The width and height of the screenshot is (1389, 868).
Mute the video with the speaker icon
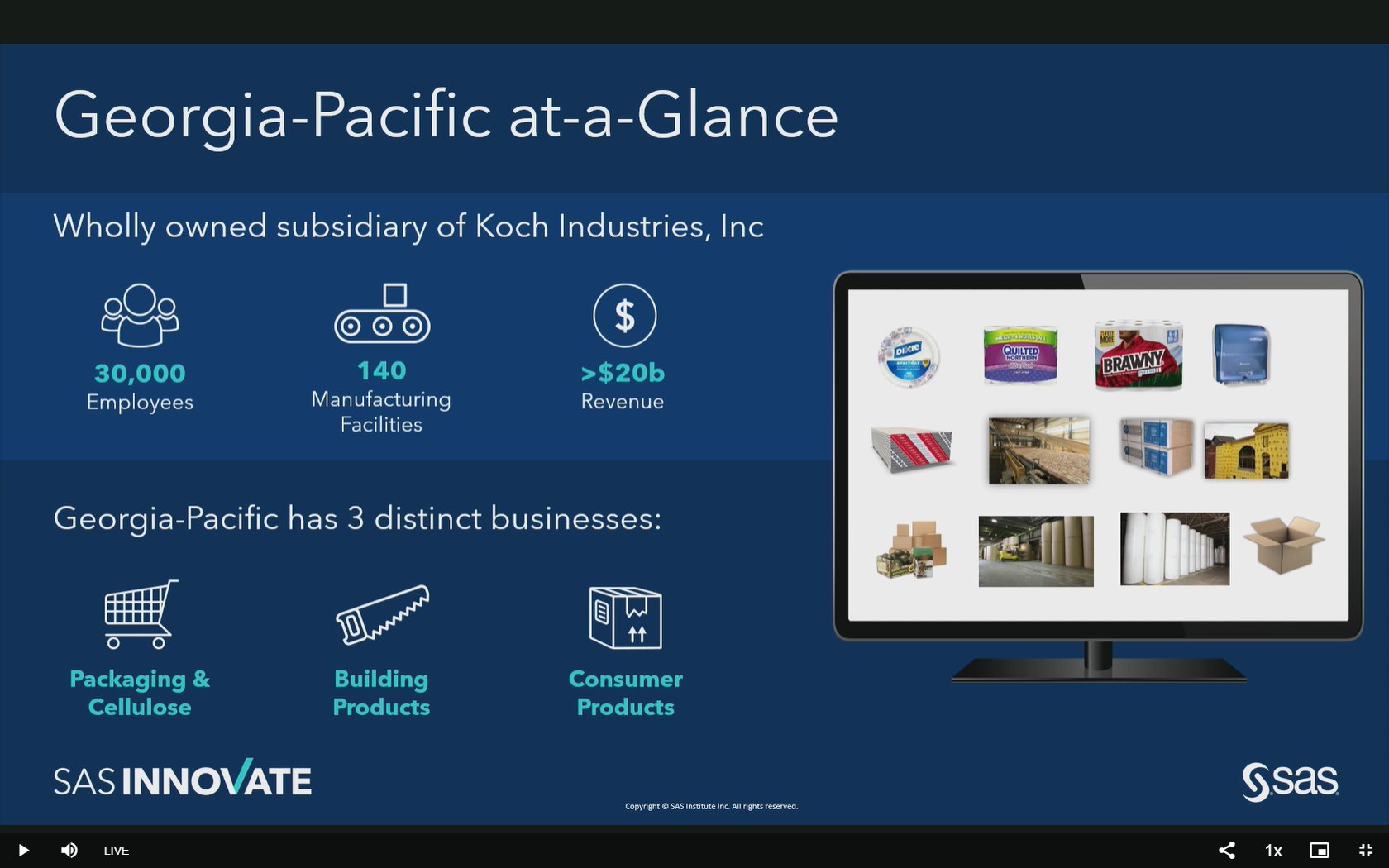pyautogui.click(x=69, y=850)
